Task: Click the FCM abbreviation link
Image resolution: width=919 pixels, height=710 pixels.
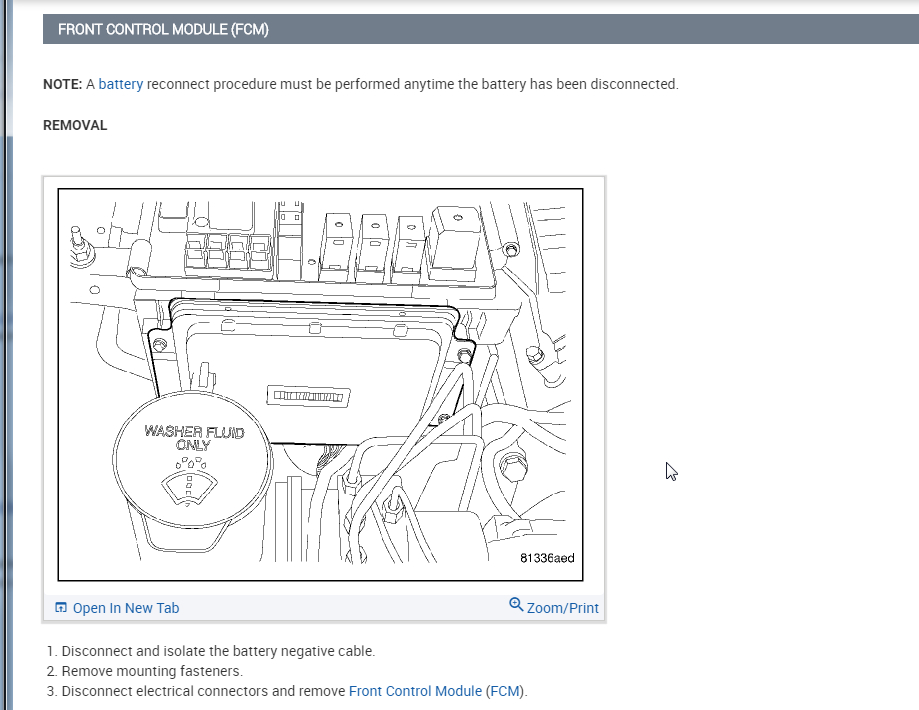Action: point(505,691)
